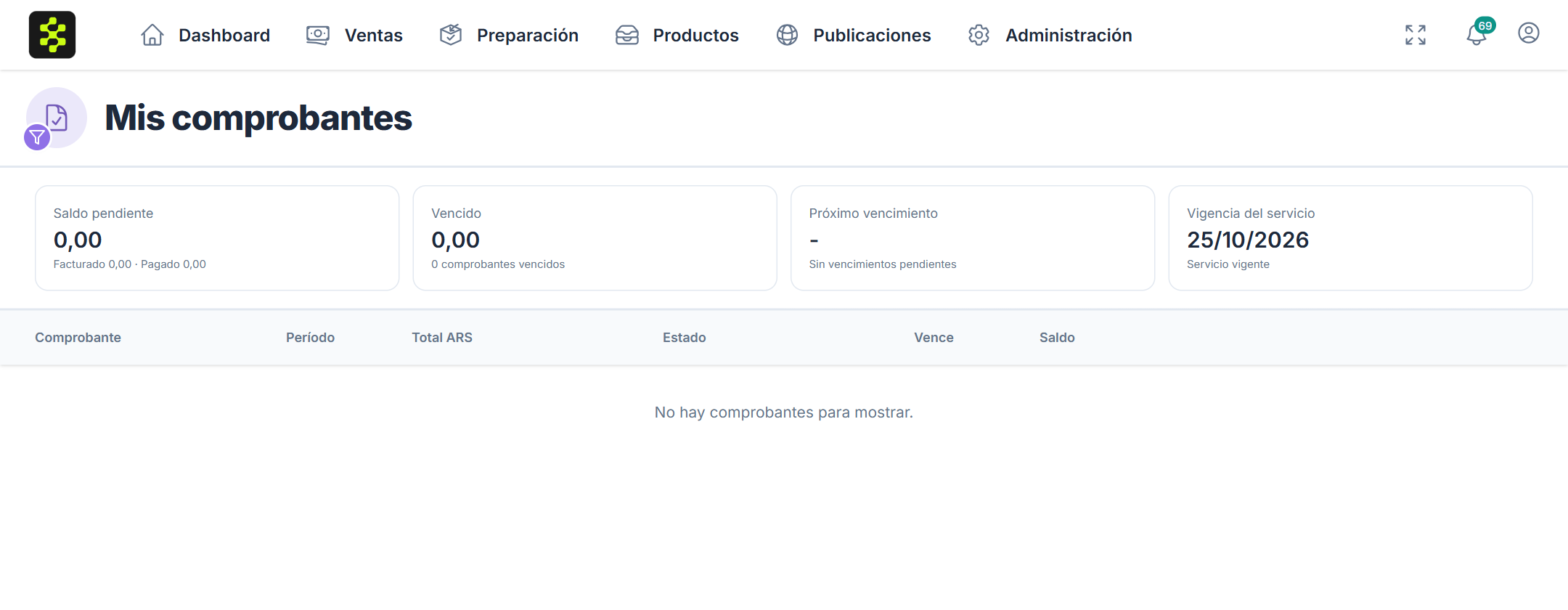Click the Administración gear icon
This screenshot has width=1568, height=610.
pyautogui.click(x=979, y=35)
